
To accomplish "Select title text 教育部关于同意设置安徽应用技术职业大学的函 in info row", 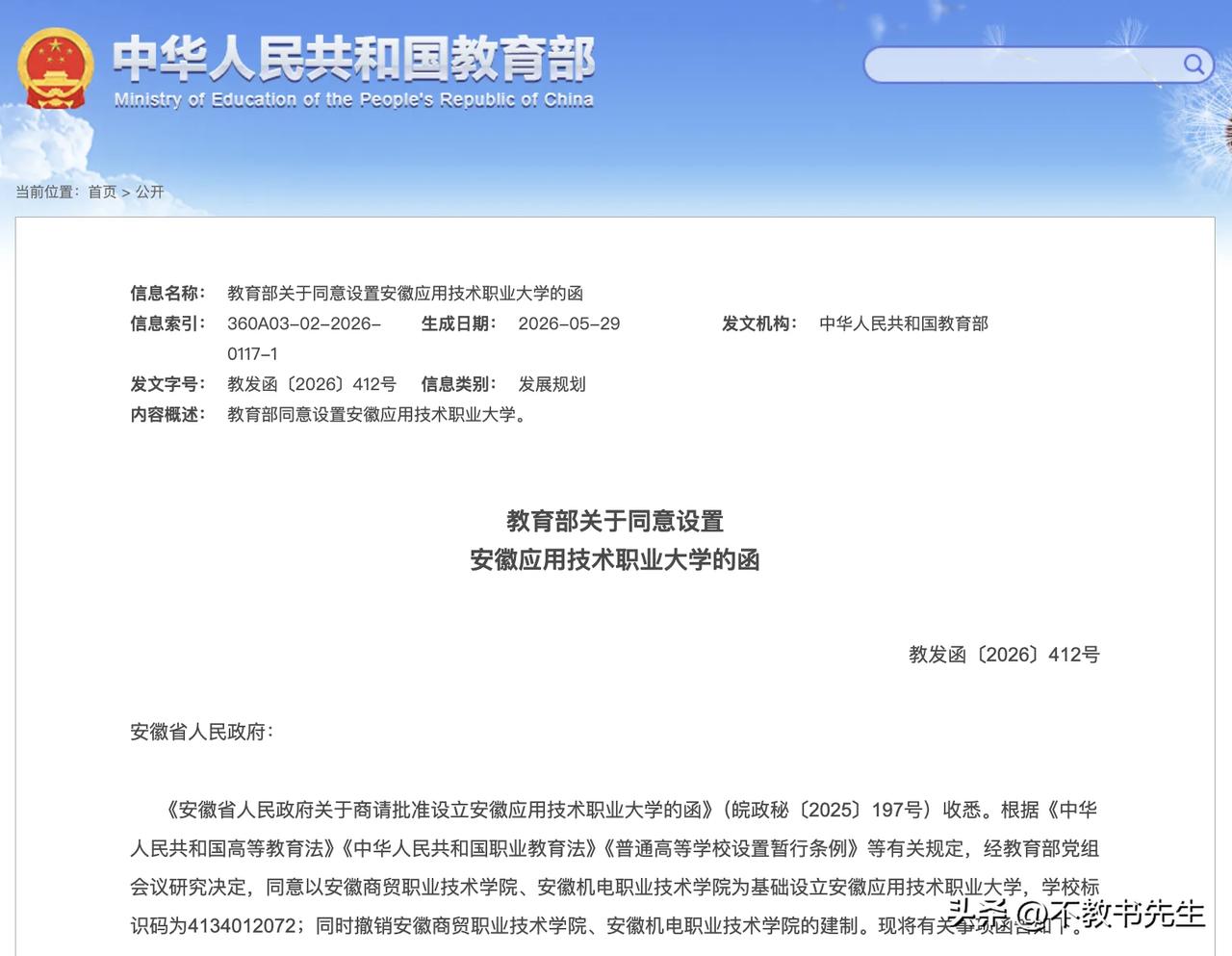I will click(405, 293).
